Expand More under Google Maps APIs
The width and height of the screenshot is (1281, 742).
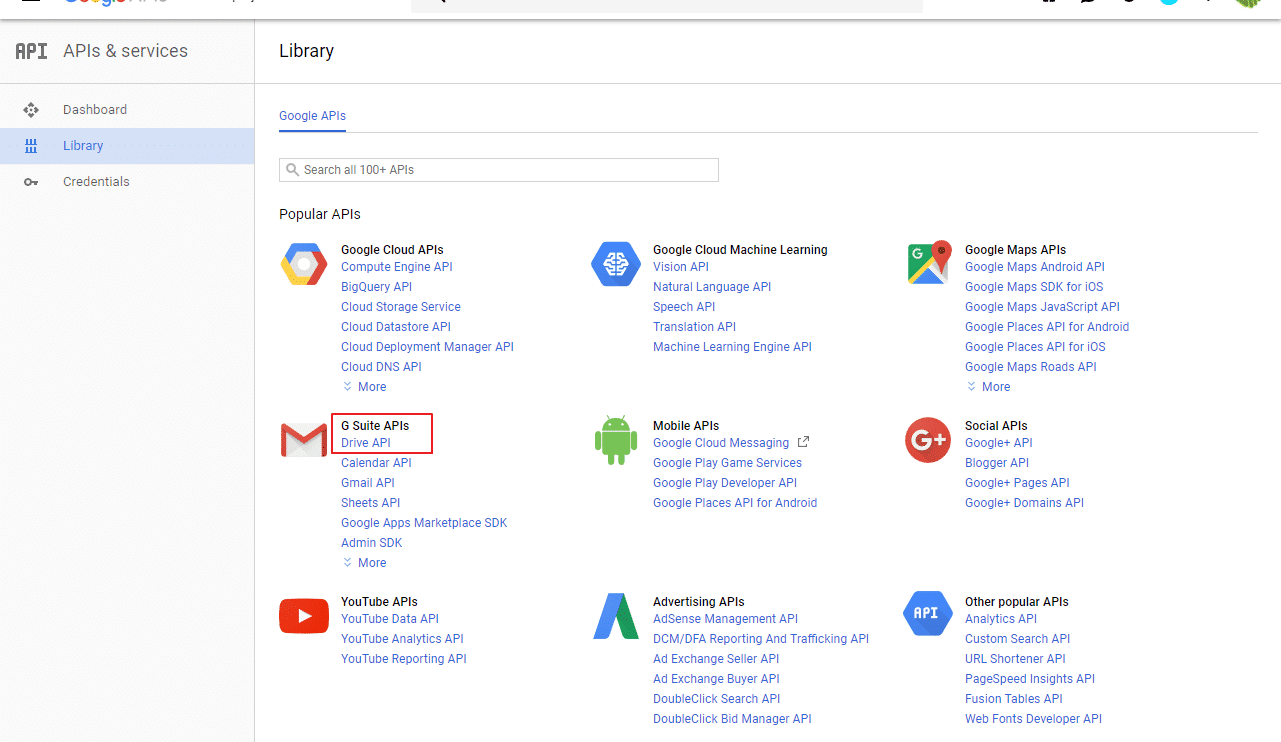(988, 387)
